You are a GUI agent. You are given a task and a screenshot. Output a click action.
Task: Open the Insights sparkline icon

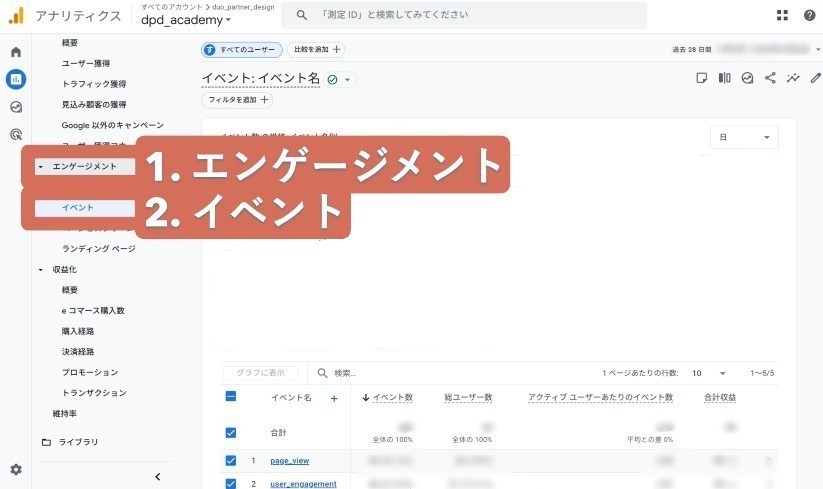tap(793, 78)
